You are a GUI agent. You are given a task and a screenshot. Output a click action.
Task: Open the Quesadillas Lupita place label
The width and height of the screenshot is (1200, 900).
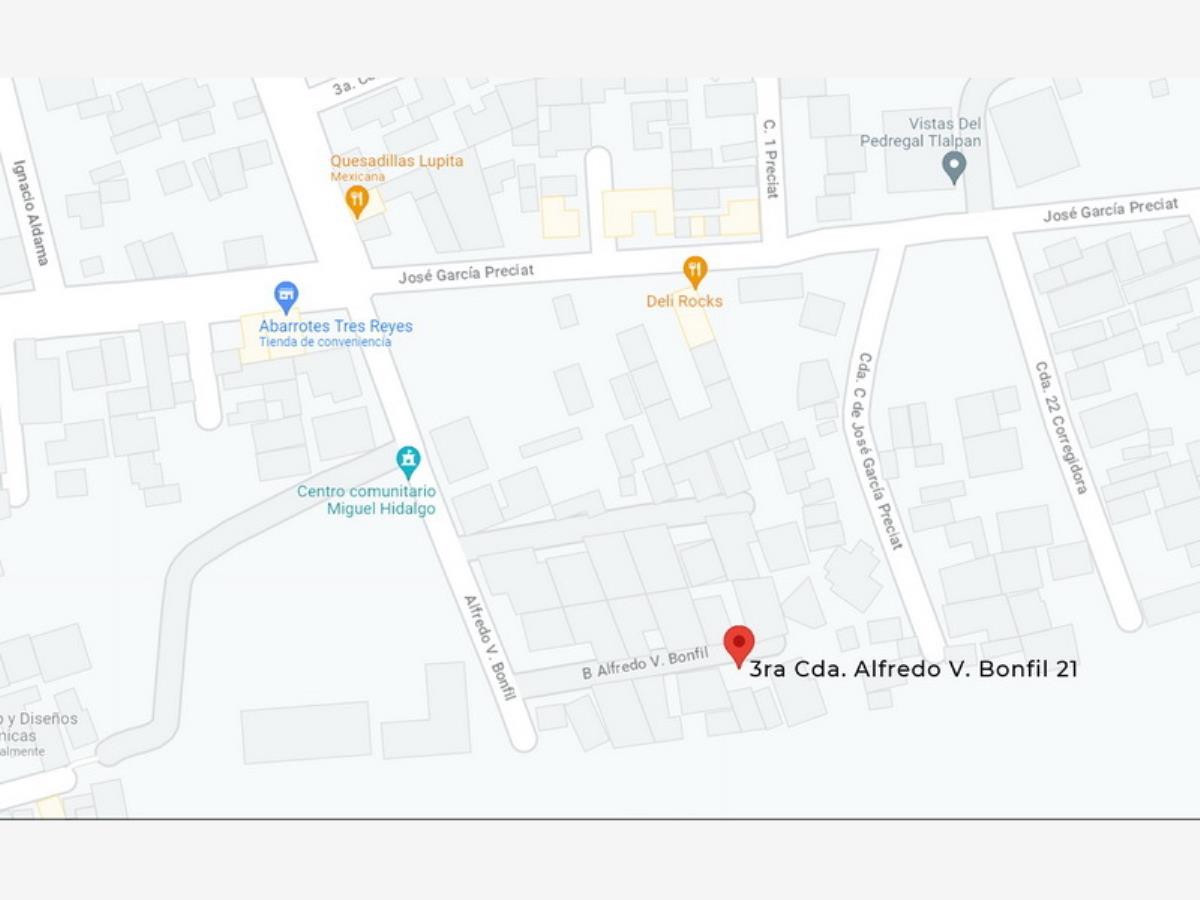(x=397, y=161)
